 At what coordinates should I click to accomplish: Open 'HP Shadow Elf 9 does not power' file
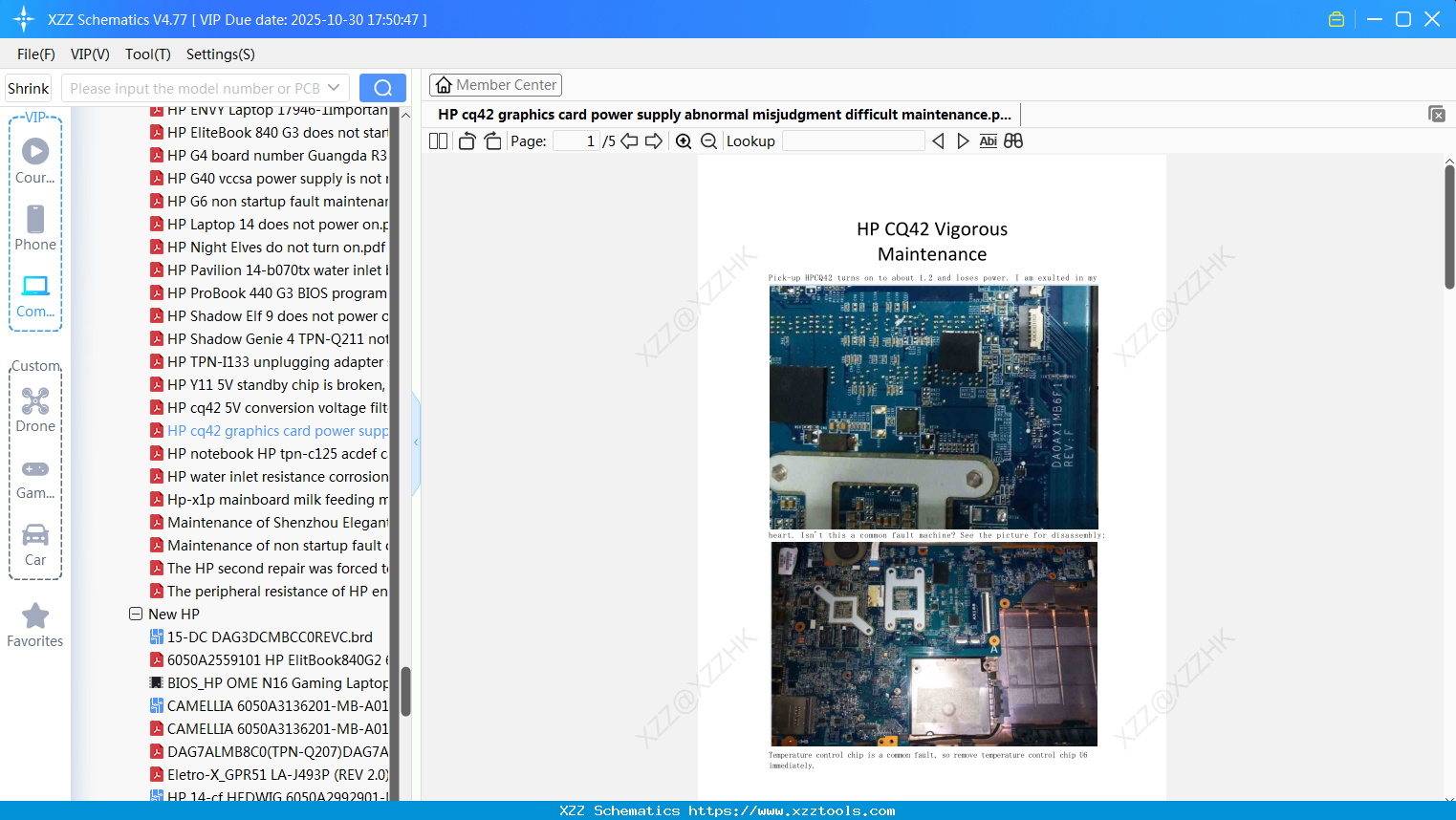pyautogui.click(x=270, y=316)
